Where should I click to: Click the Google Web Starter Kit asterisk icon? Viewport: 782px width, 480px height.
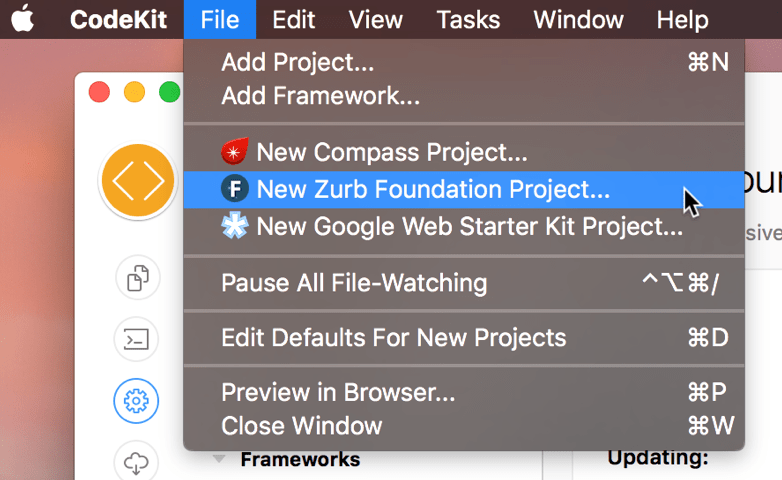tap(234, 226)
